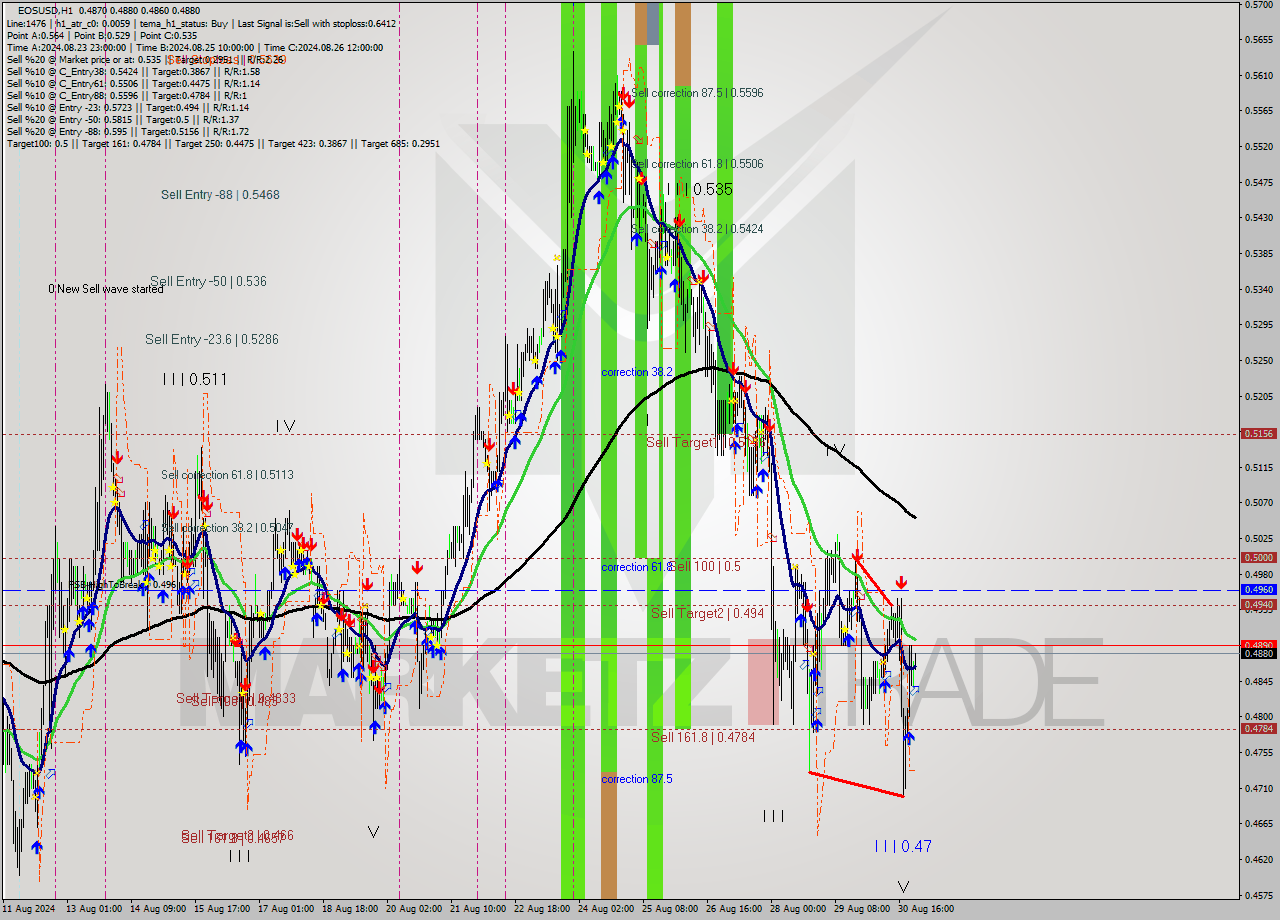Click the red 0.5156 price tag
Screen dimensions: 1280x920
click(x=1258, y=434)
